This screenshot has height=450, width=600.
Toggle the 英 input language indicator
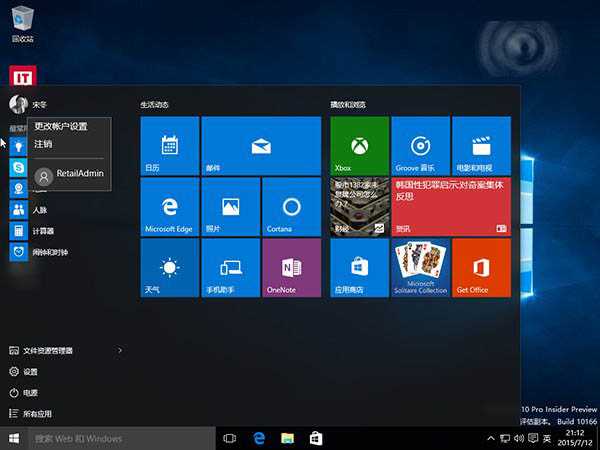(x=545, y=439)
